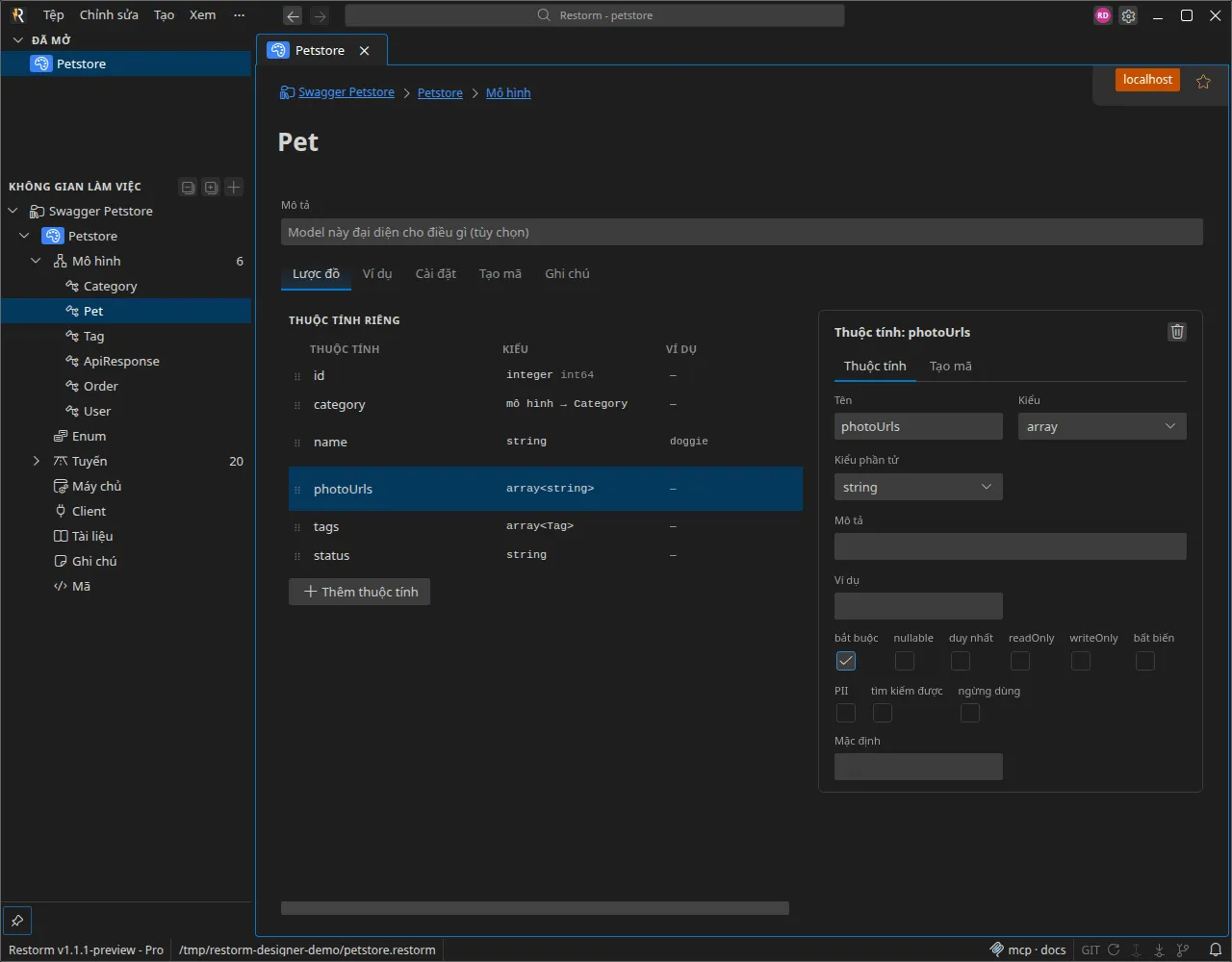The height and width of the screenshot is (962, 1232).
Task: Collapse all workspace items via minus-box icon
Action: click(x=188, y=188)
